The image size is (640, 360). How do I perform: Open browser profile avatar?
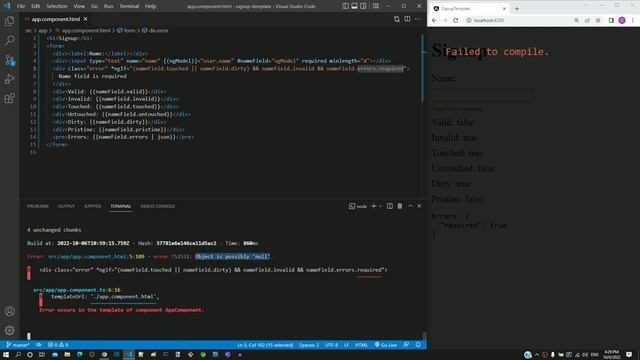(x=622, y=20)
